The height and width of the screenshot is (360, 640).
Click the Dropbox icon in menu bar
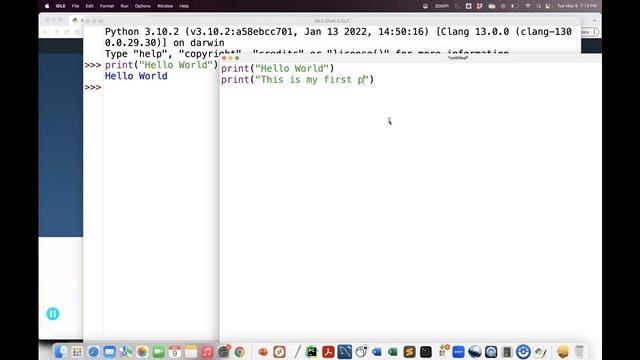pyautogui.click(x=480, y=6)
